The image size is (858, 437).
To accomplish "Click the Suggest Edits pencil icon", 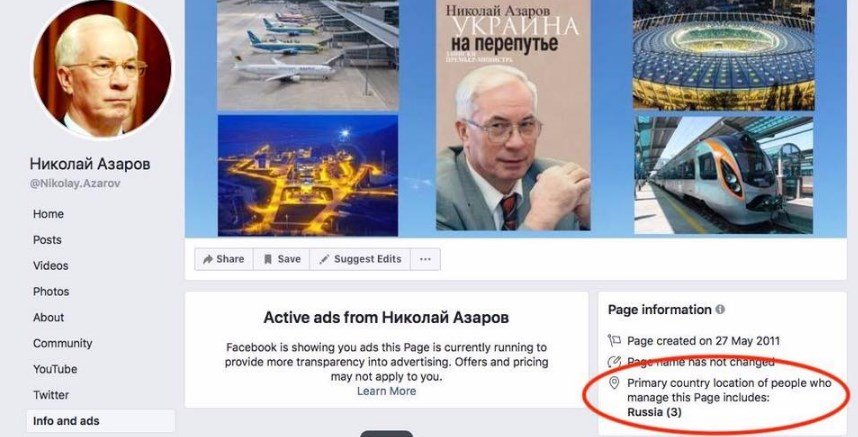I will click(324, 259).
